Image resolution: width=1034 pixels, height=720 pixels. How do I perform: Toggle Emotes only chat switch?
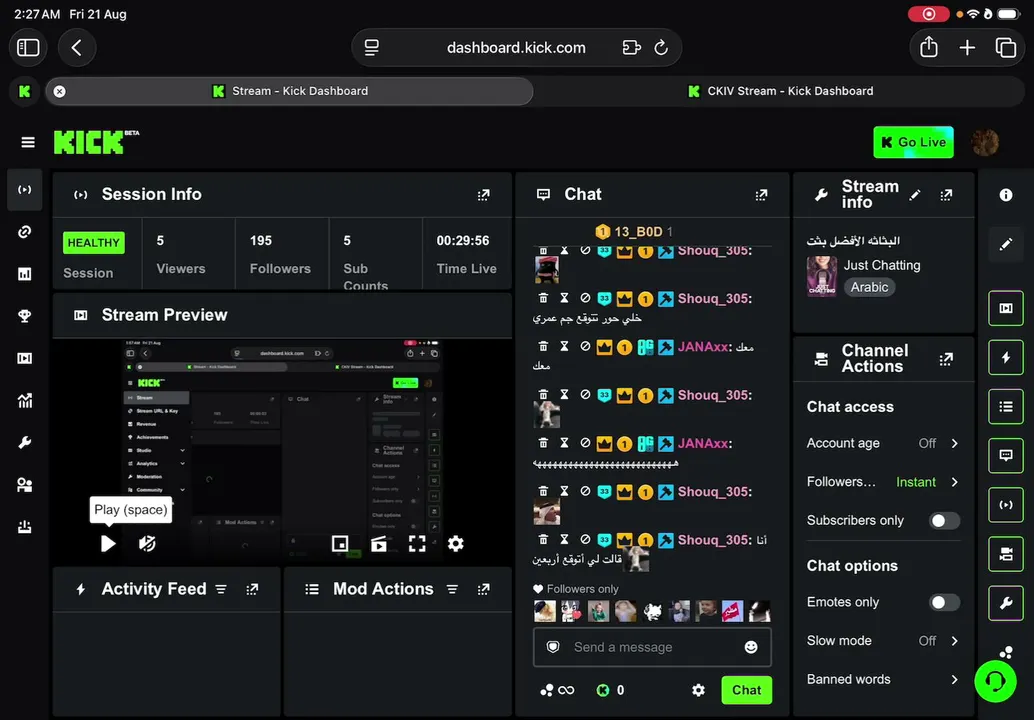(x=944, y=603)
